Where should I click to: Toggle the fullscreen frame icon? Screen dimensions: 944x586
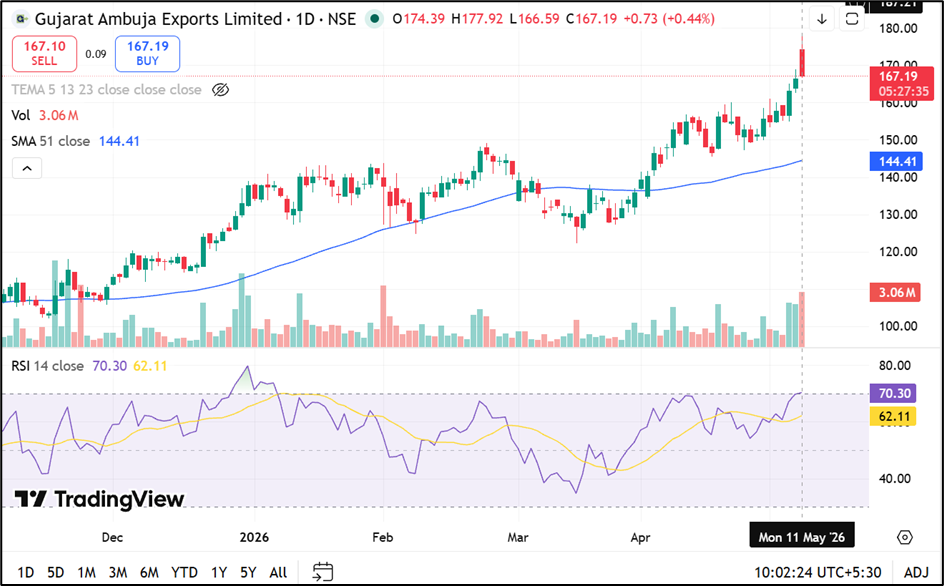852,19
